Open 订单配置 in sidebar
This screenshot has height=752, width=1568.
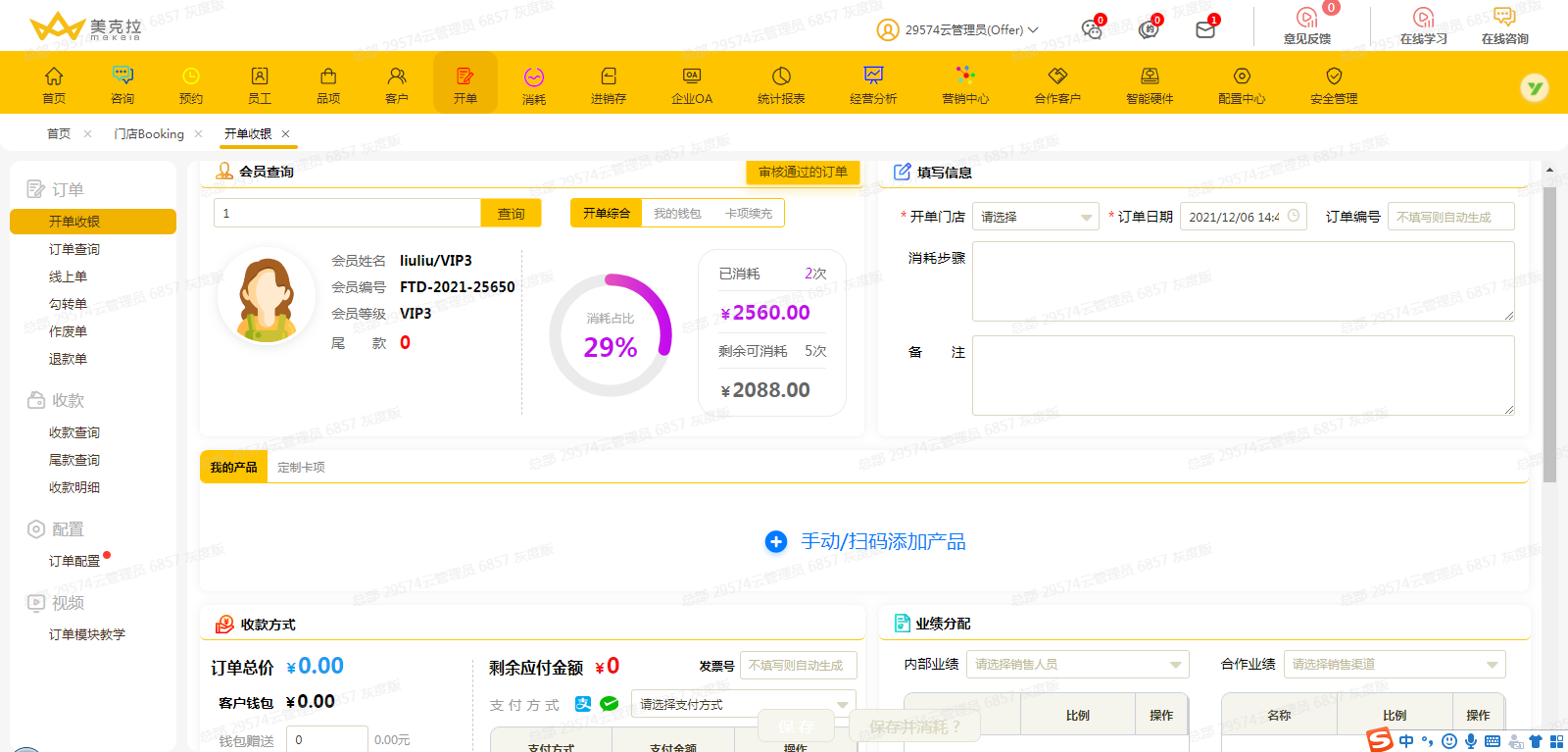point(74,561)
